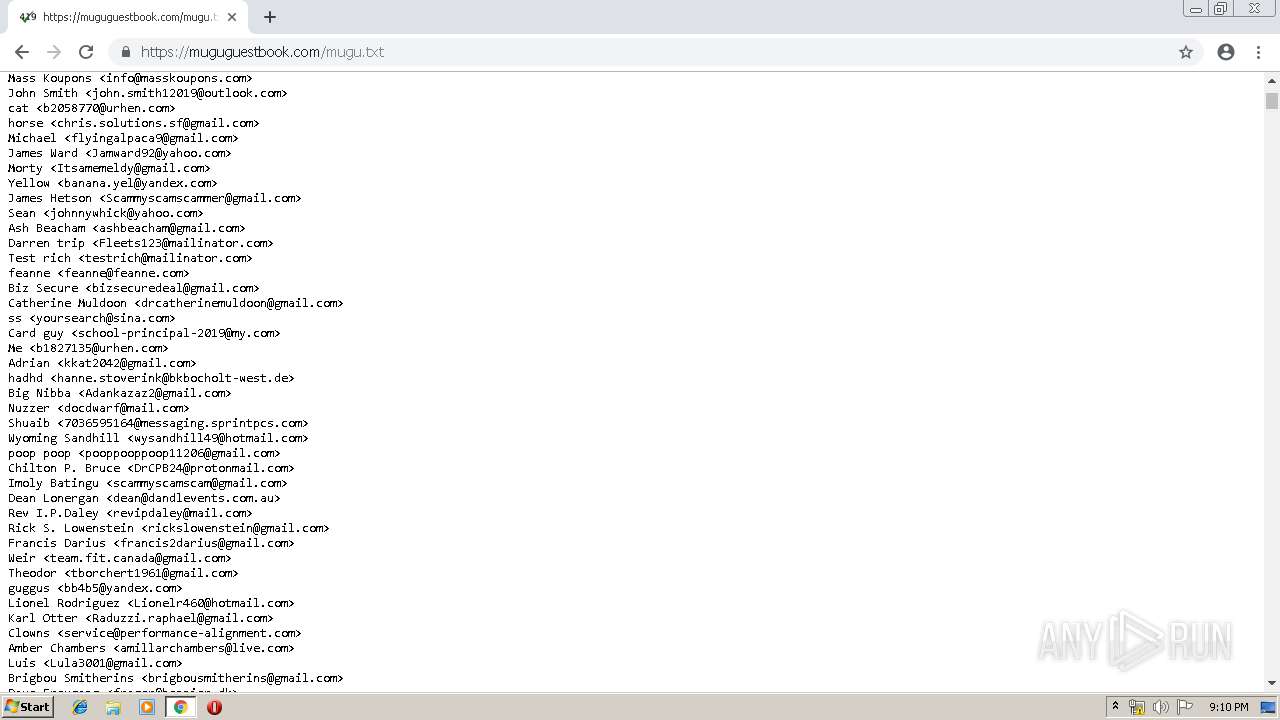Screen dimensions: 1280x720
Task: Click the line 'Darren trip <Fleets123@mailinator.com>'
Action: coord(141,243)
